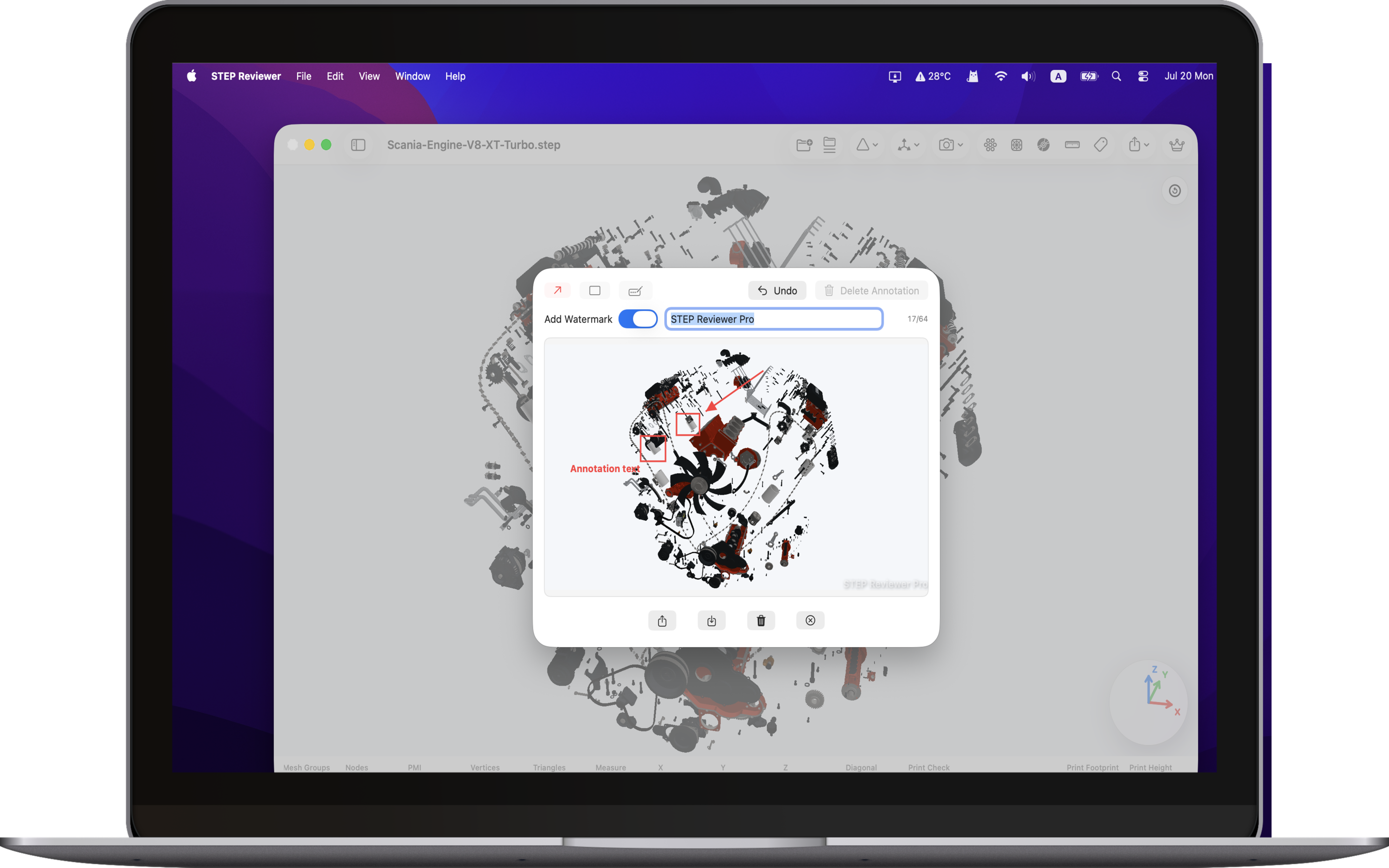Open the Apple menu
This screenshot has width=1389, height=868.
coord(191,76)
